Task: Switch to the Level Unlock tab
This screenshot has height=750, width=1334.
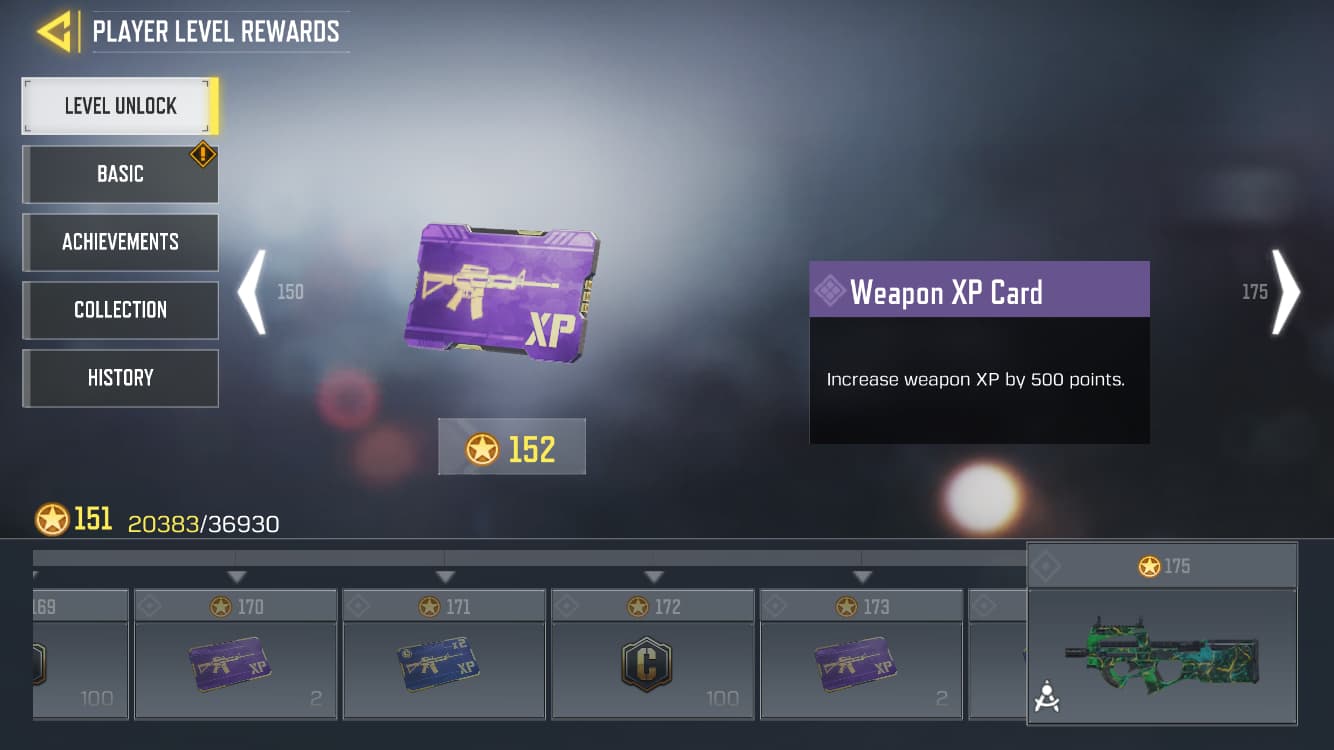Action: (120, 106)
